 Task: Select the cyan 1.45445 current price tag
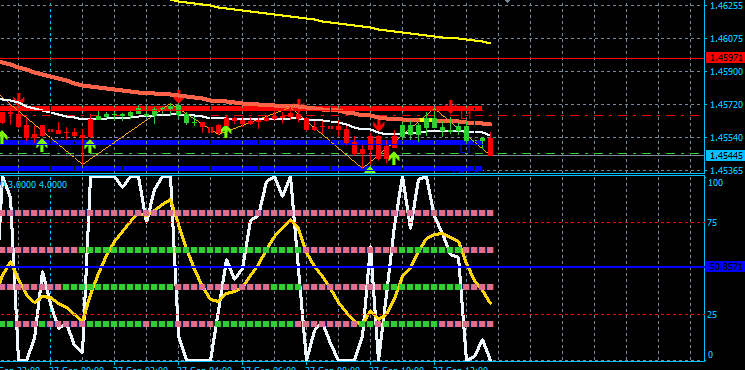(x=725, y=155)
